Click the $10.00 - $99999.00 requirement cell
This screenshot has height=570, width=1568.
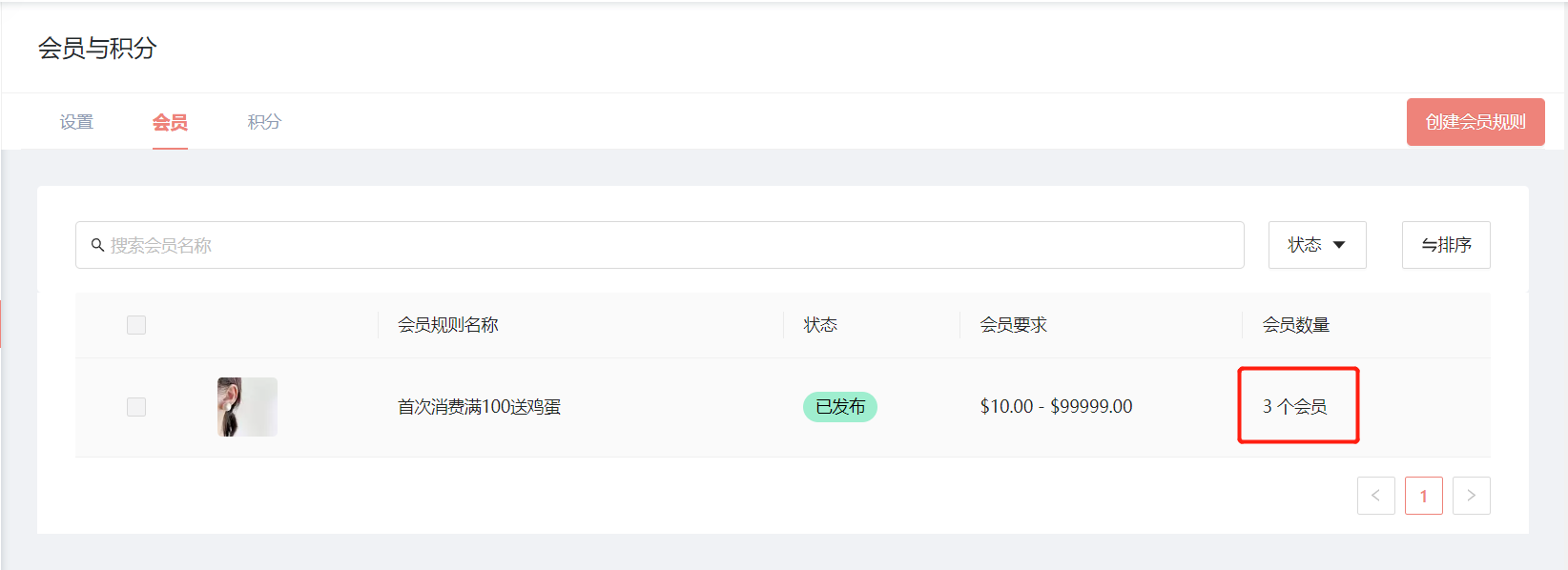1056,407
